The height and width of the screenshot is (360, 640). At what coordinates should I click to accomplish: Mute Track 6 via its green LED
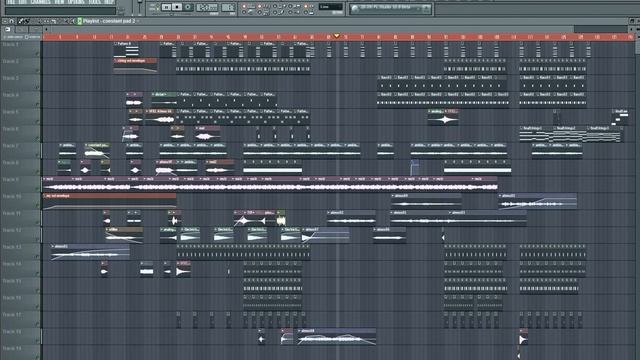(37, 138)
